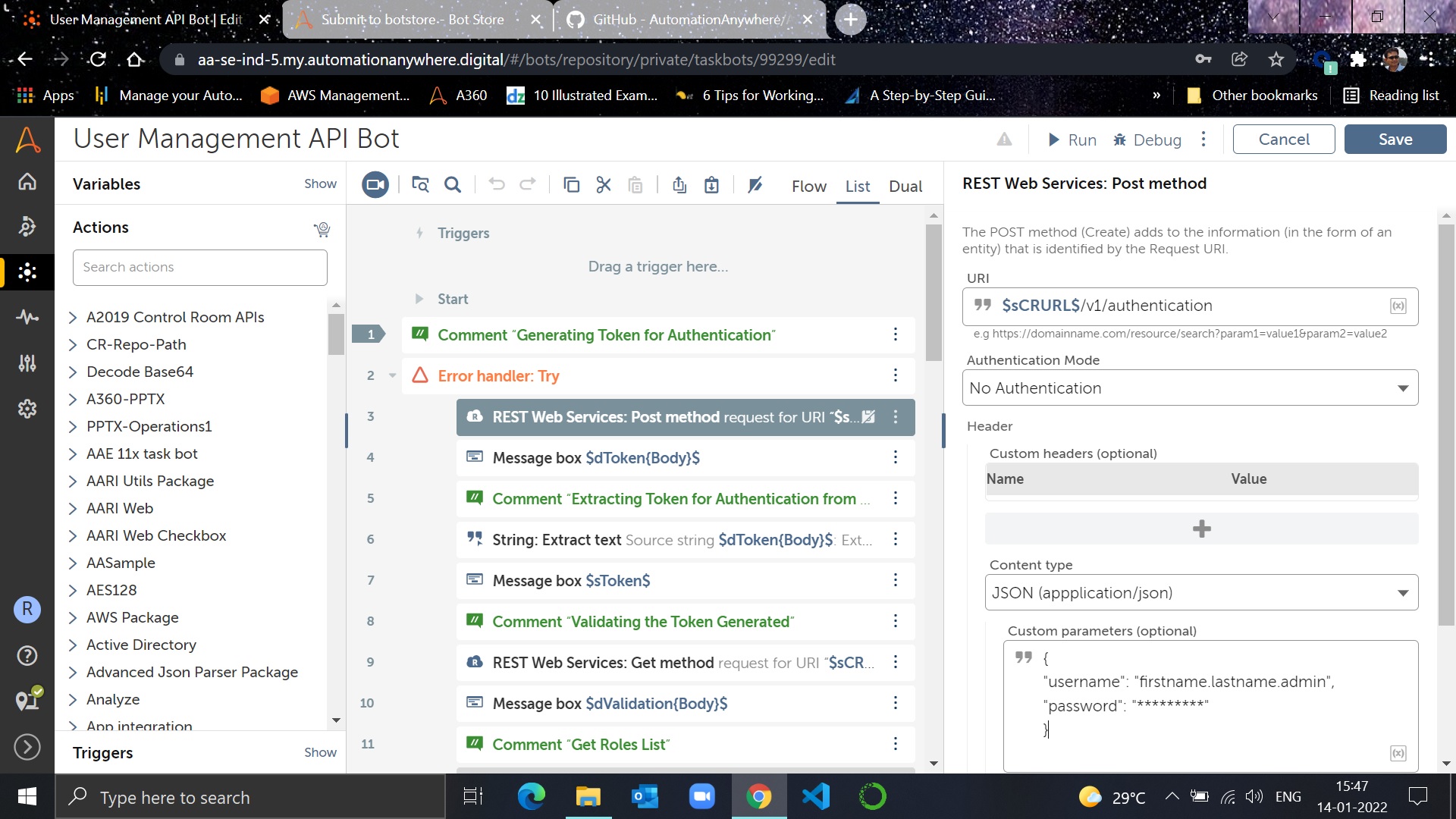Image resolution: width=1456 pixels, height=819 pixels.
Task: Open Authentication Mode dropdown
Action: coord(1189,388)
